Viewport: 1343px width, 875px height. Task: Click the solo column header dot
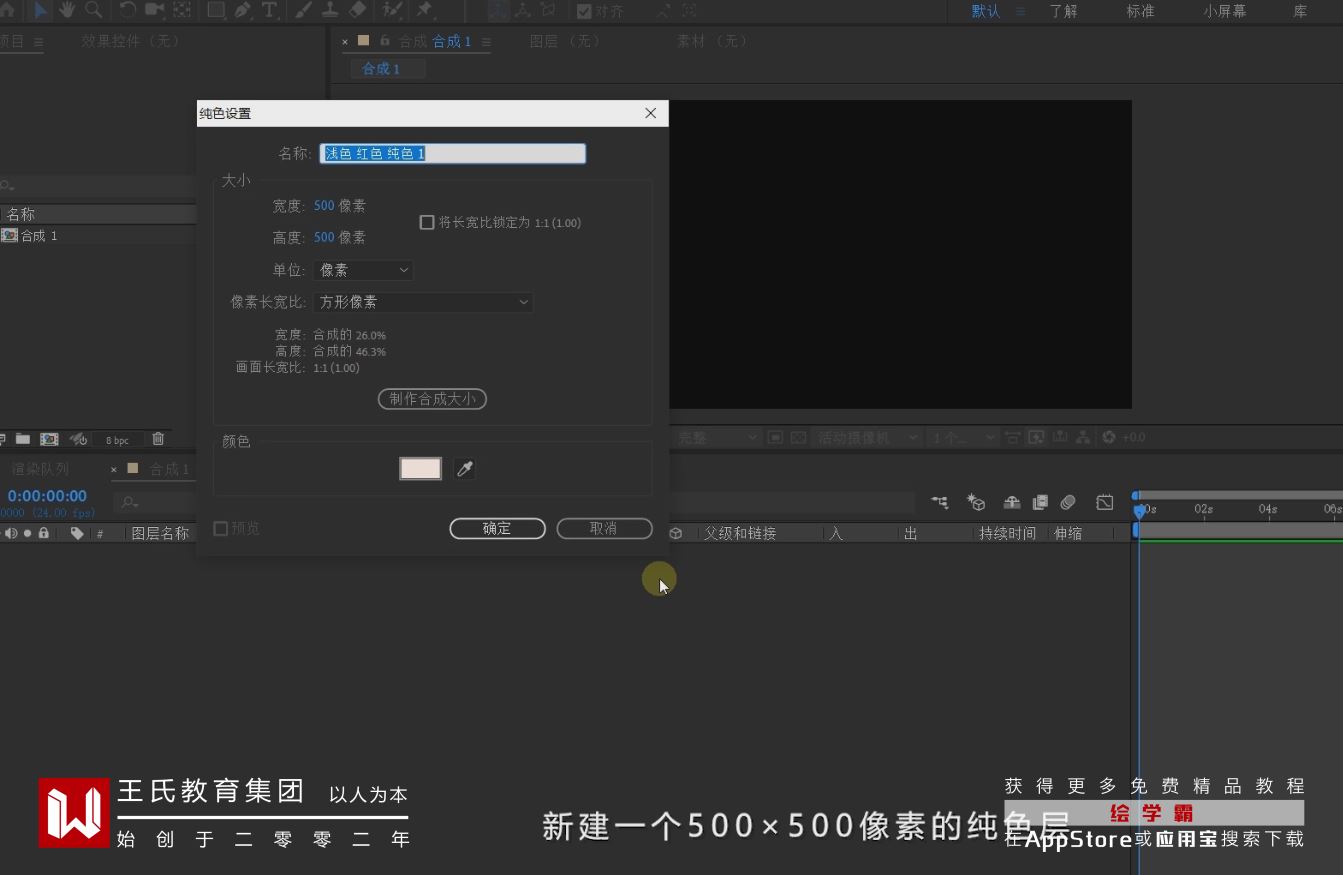pos(28,533)
